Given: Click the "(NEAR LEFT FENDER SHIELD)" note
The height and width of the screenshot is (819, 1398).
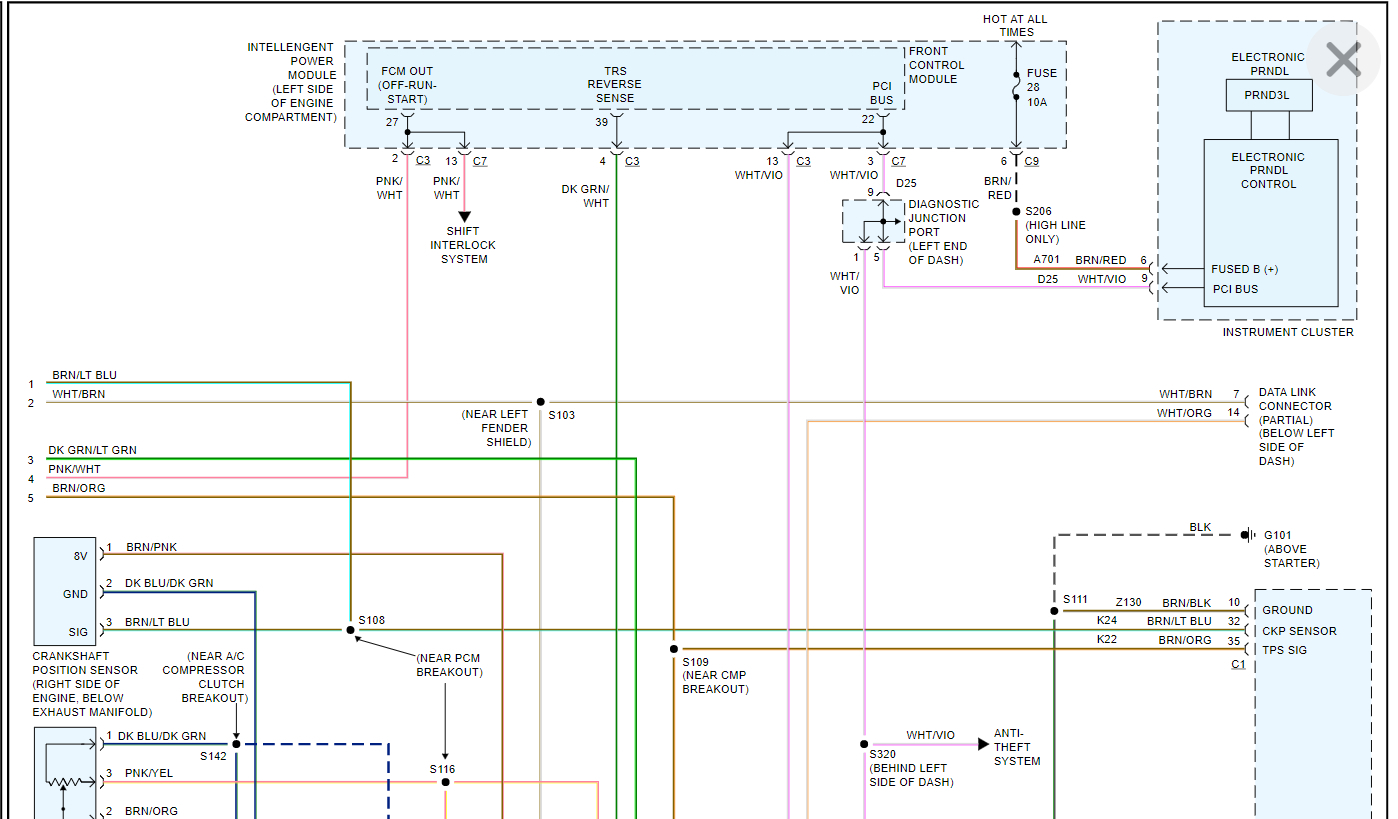Looking at the screenshot, I should [495, 428].
